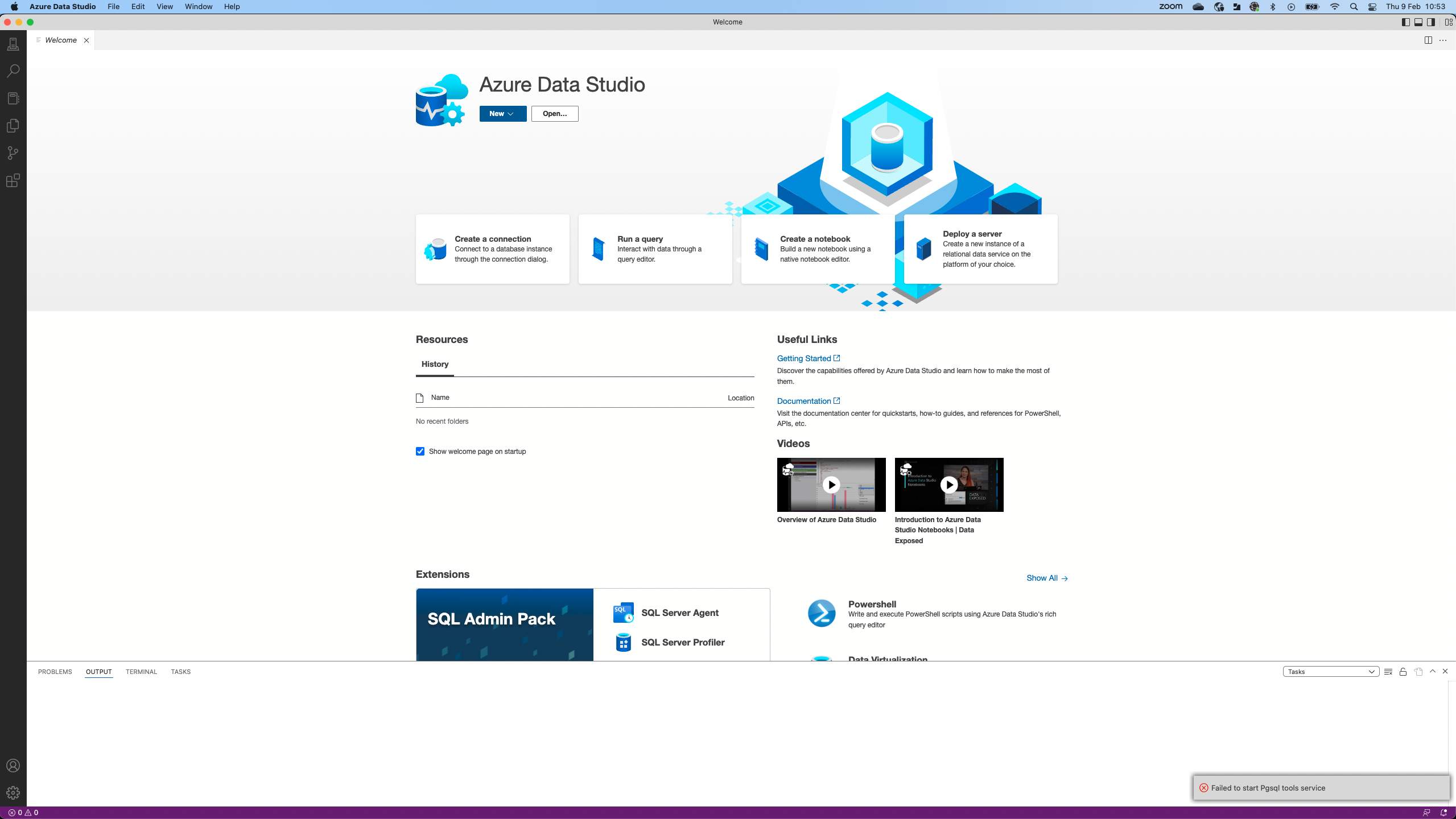Toggle primary sidebar visibility in the title bar
Screen dimensions: 1456x819
pos(1406,22)
